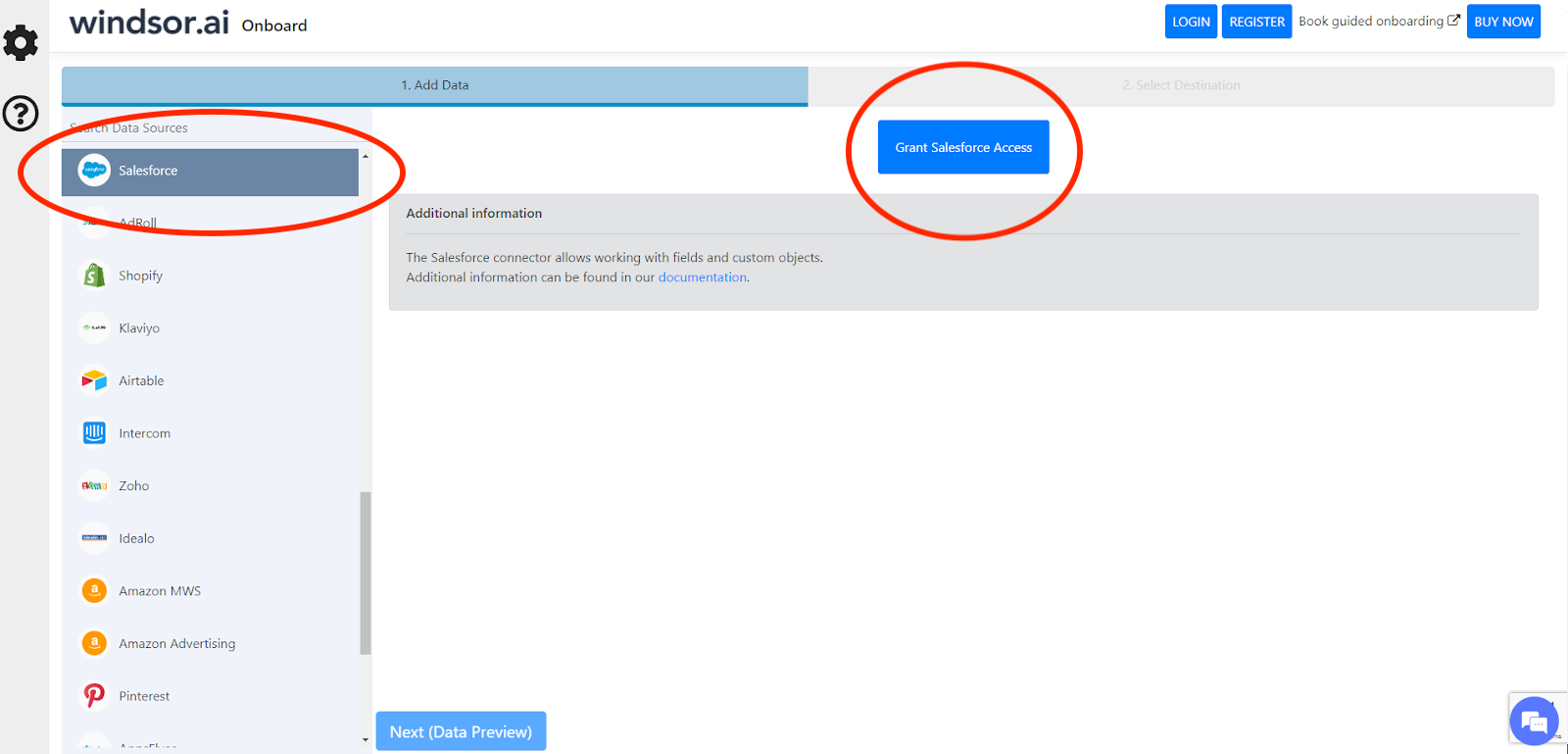Click the Amazon MWS logo icon
This screenshot has width=1568, height=754.
tap(94, 590)
